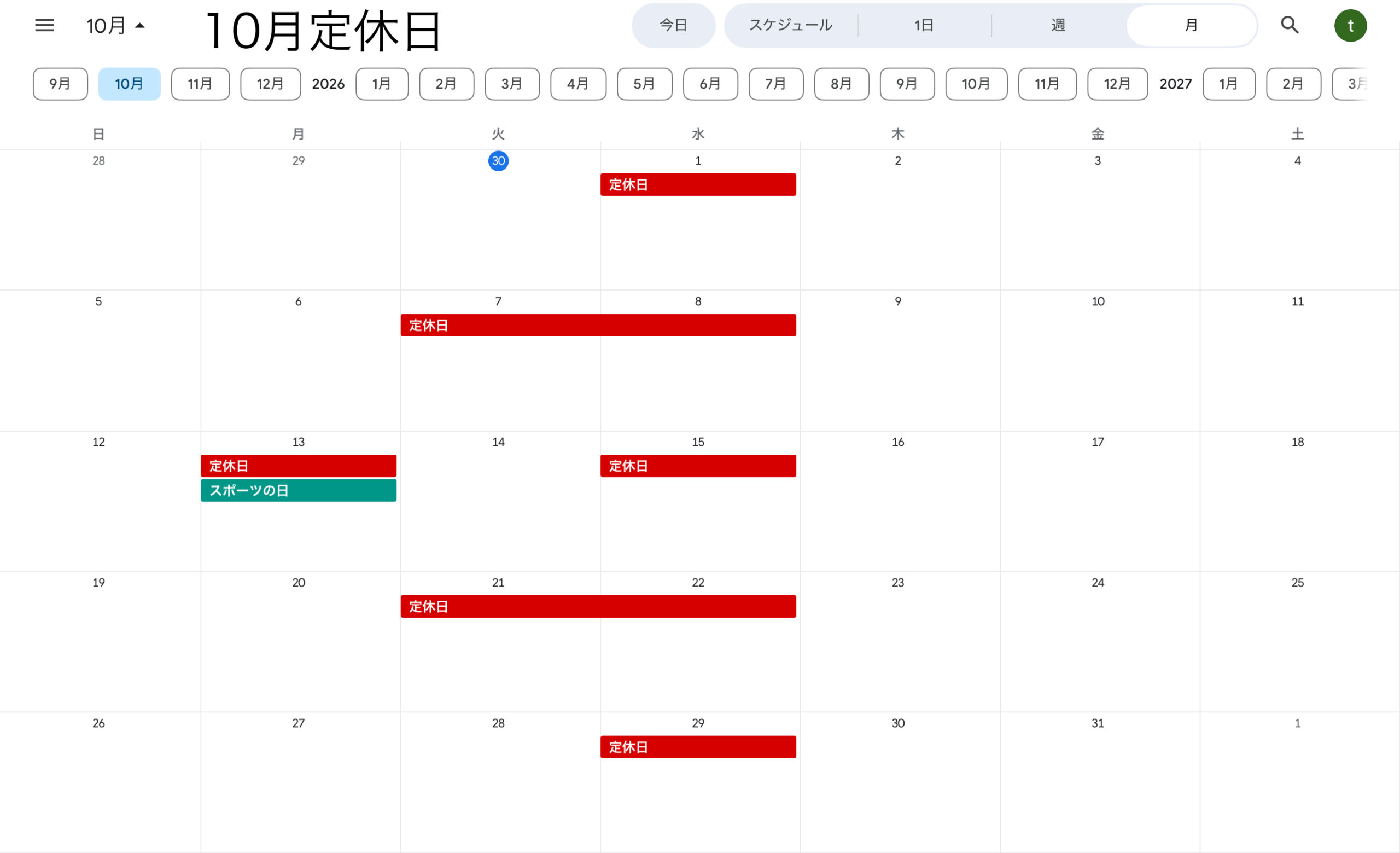Choose the 12月 chip under 2026
Viewport: 1400px width, 853px height.
(1117, 84)
